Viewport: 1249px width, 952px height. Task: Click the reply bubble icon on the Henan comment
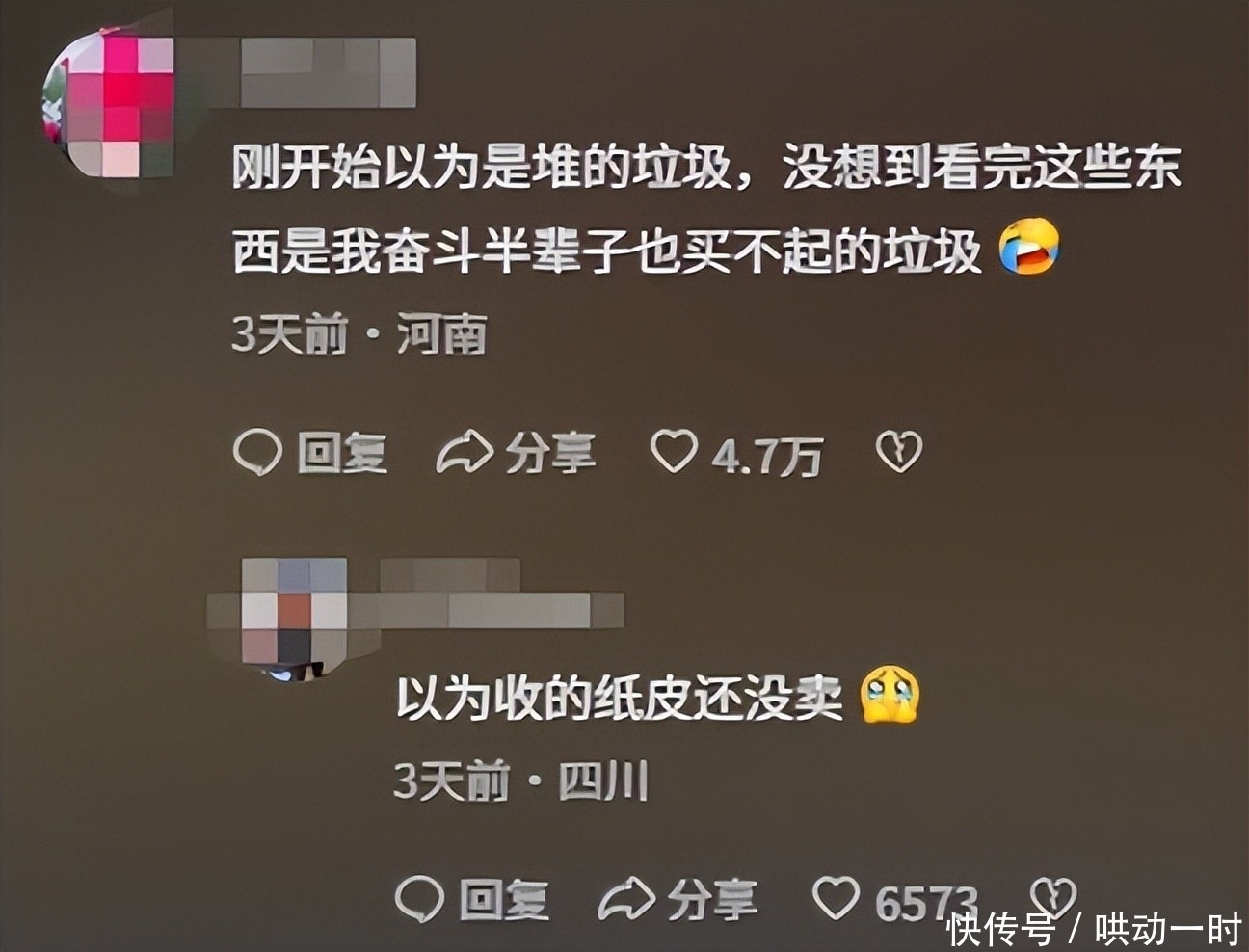click(256, 453)
